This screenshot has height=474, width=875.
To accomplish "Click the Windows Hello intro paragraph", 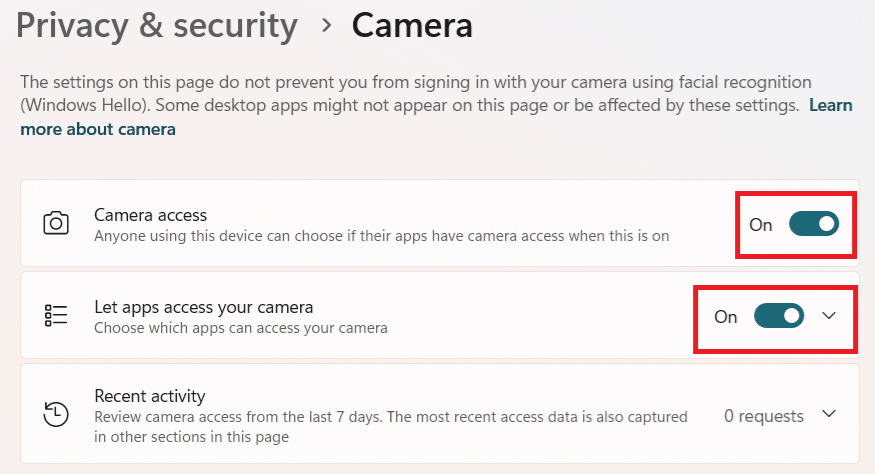I will pos(400,92).
